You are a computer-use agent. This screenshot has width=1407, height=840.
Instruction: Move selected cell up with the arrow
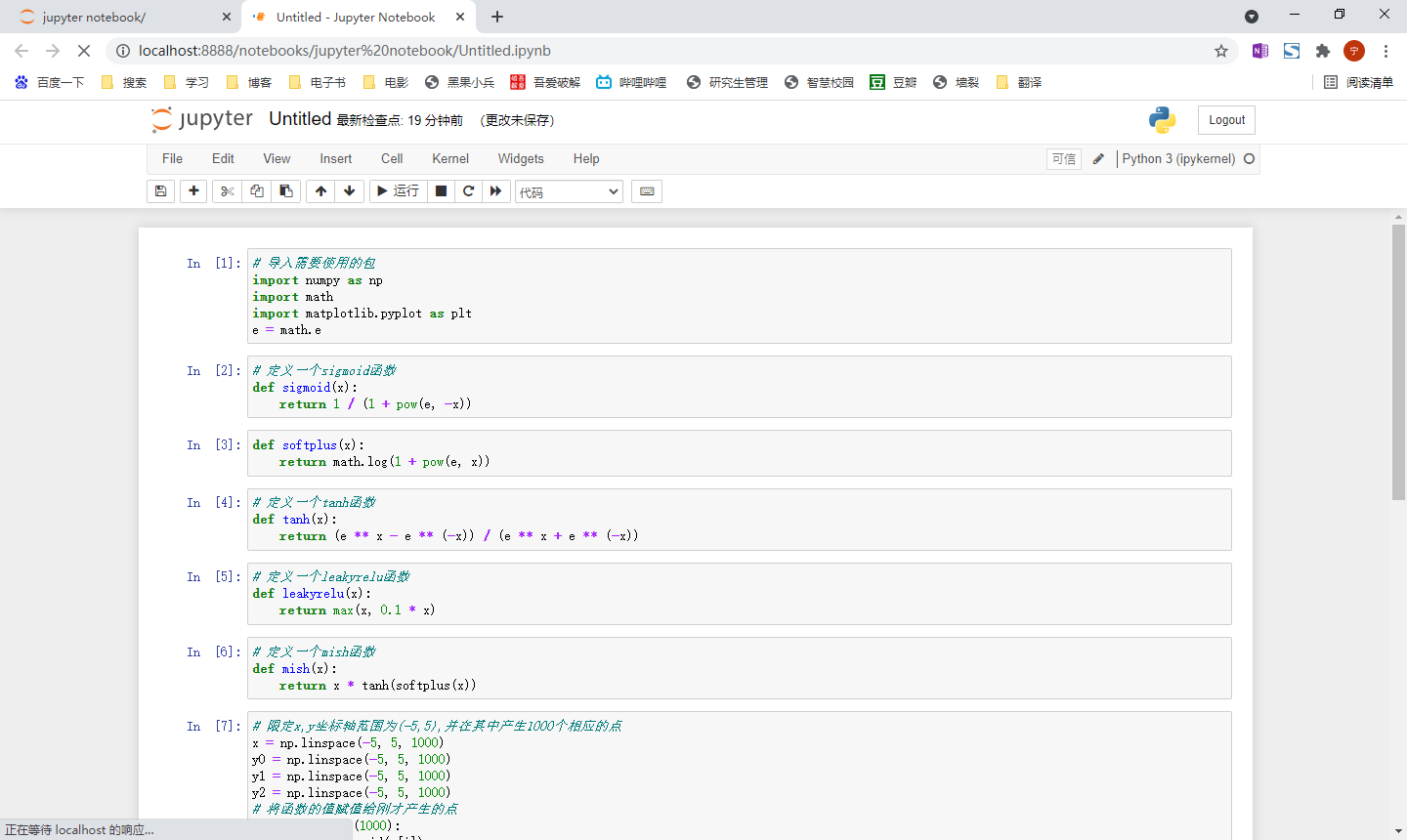(320, 191)
